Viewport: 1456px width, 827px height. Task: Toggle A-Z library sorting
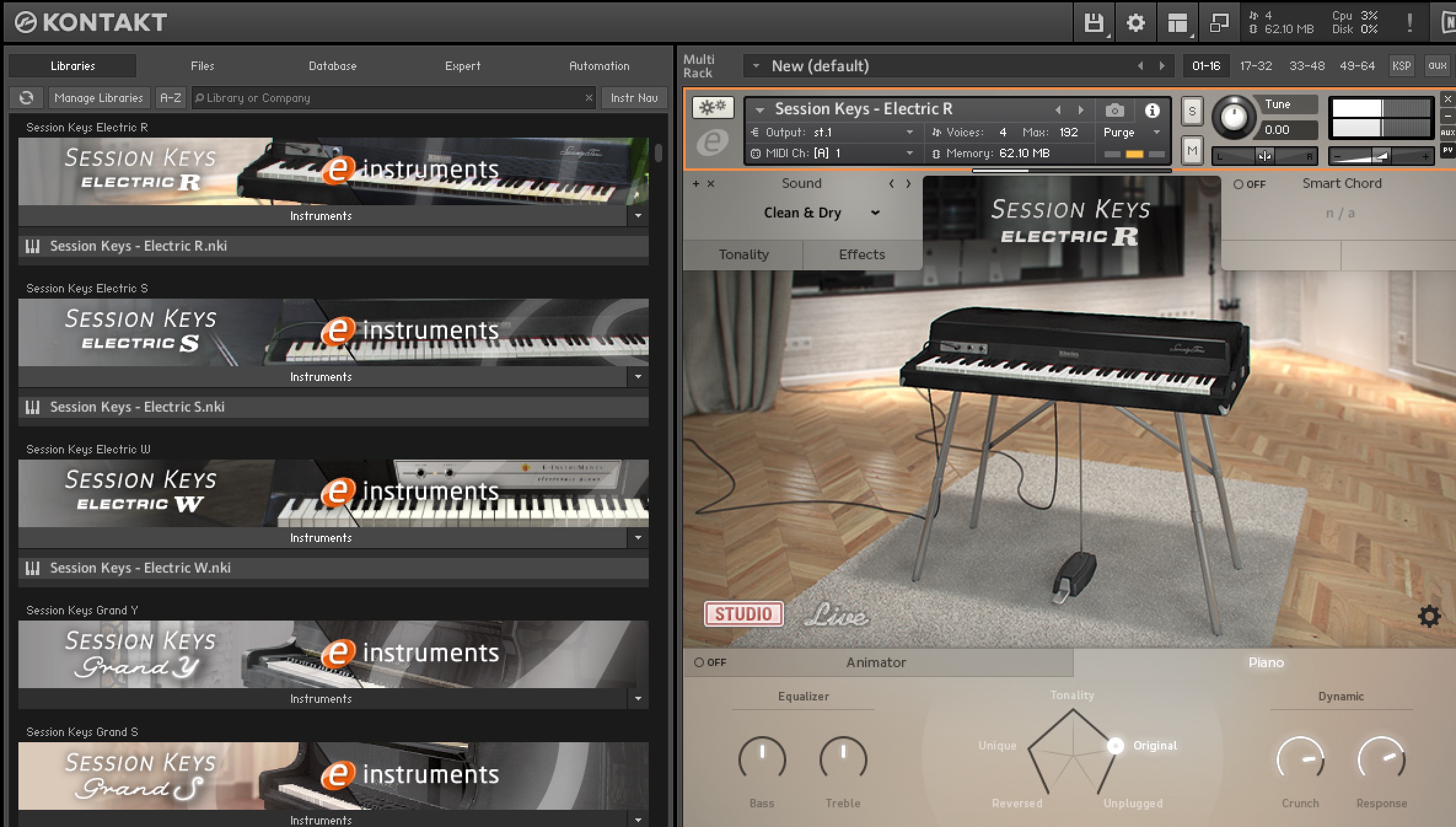(170, 98)
